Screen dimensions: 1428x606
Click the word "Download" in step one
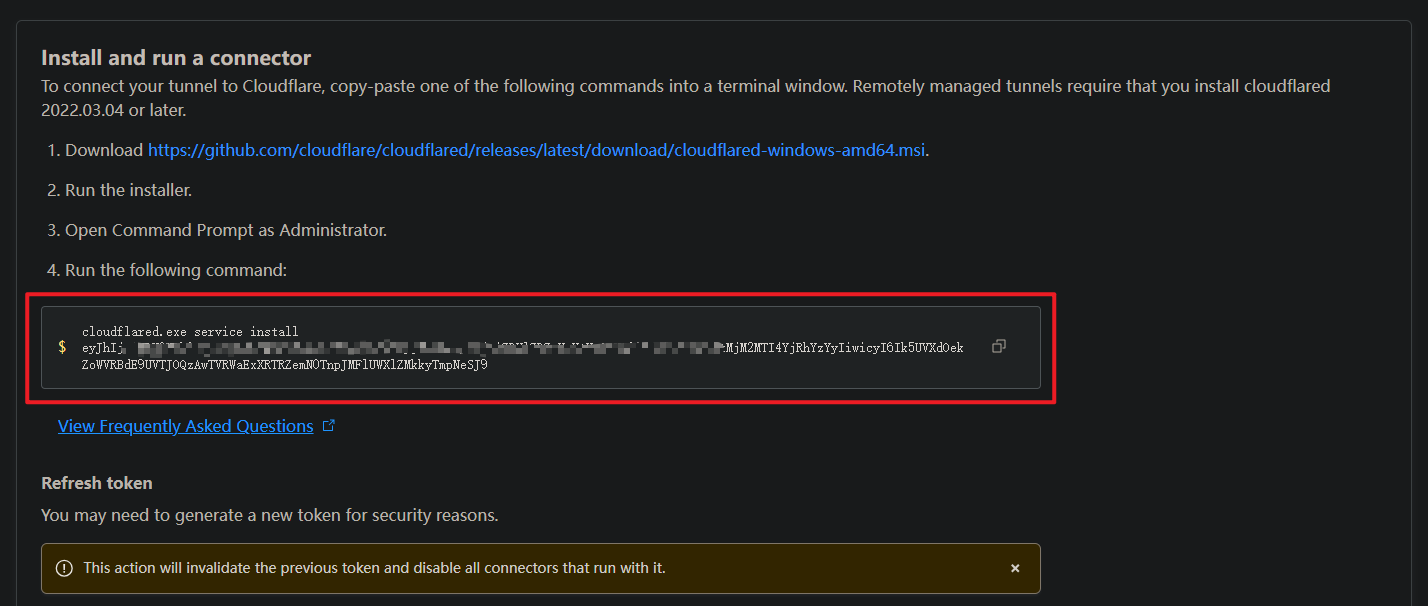[104, 150]
